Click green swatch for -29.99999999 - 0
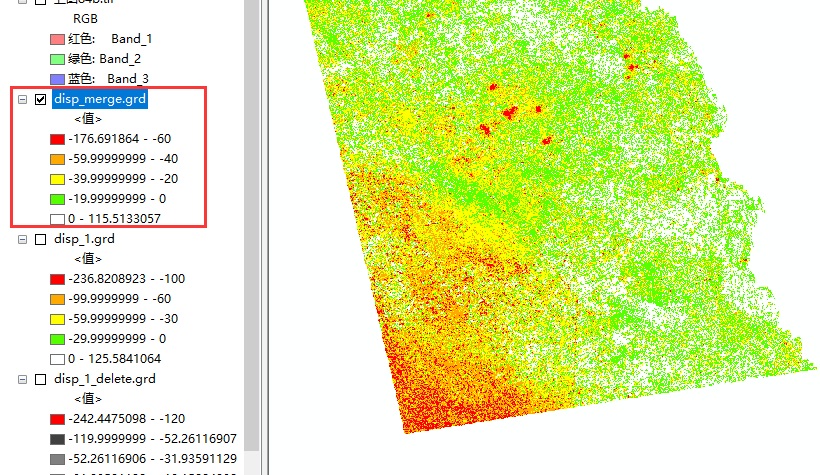 [58, 339]
